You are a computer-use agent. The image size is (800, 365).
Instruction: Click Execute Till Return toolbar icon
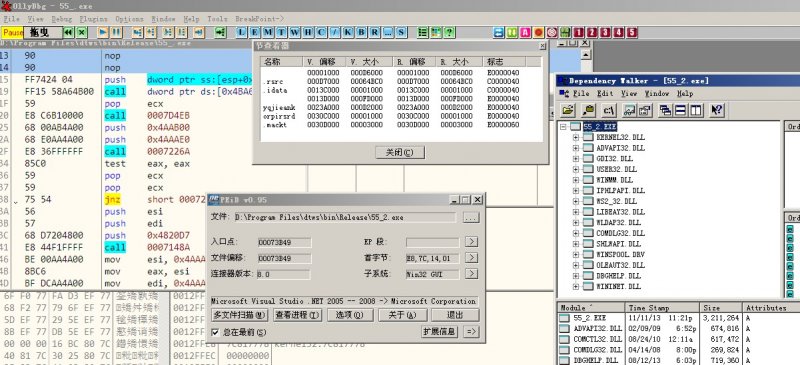(198, 33)
